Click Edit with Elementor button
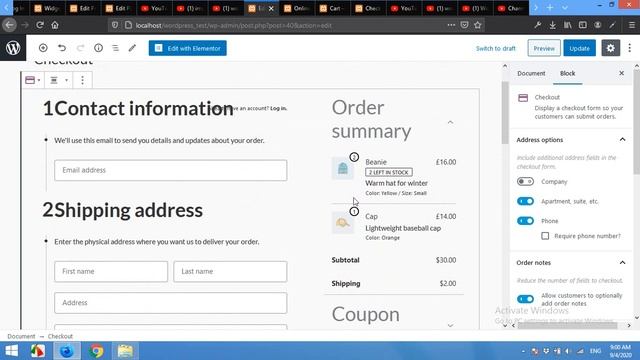 point(187,48)
